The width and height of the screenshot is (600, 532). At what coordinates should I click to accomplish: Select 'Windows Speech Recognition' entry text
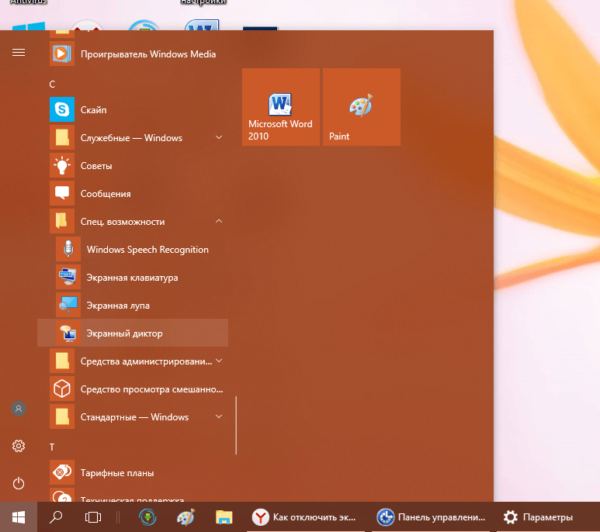(x=148, y=250)
